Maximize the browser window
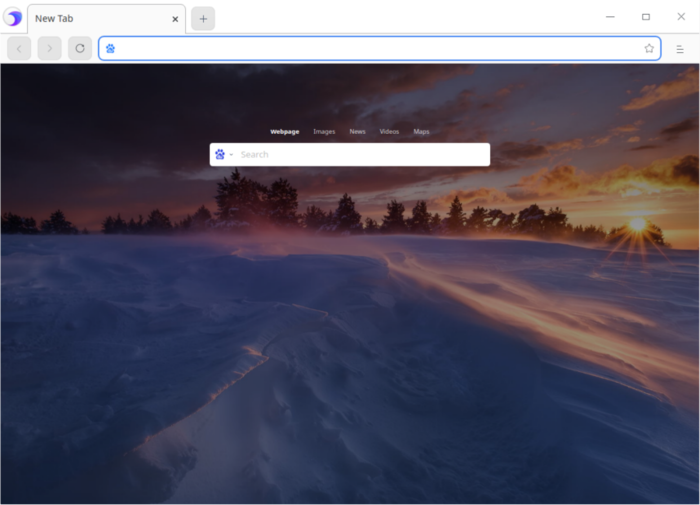Image resolution: width=700 pixels, height=505 pixels. 646,17
